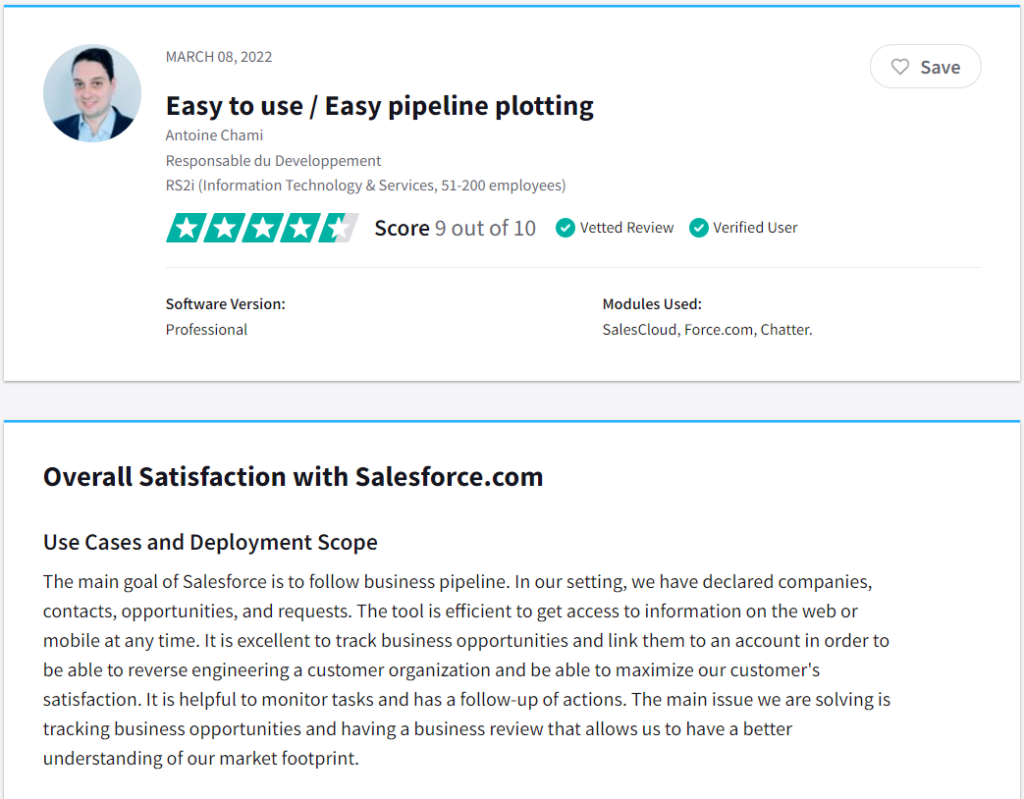Viewport: 1024px width, 799px height.
Task: Click the RS2i company info line
Action: tap(365, 185)
